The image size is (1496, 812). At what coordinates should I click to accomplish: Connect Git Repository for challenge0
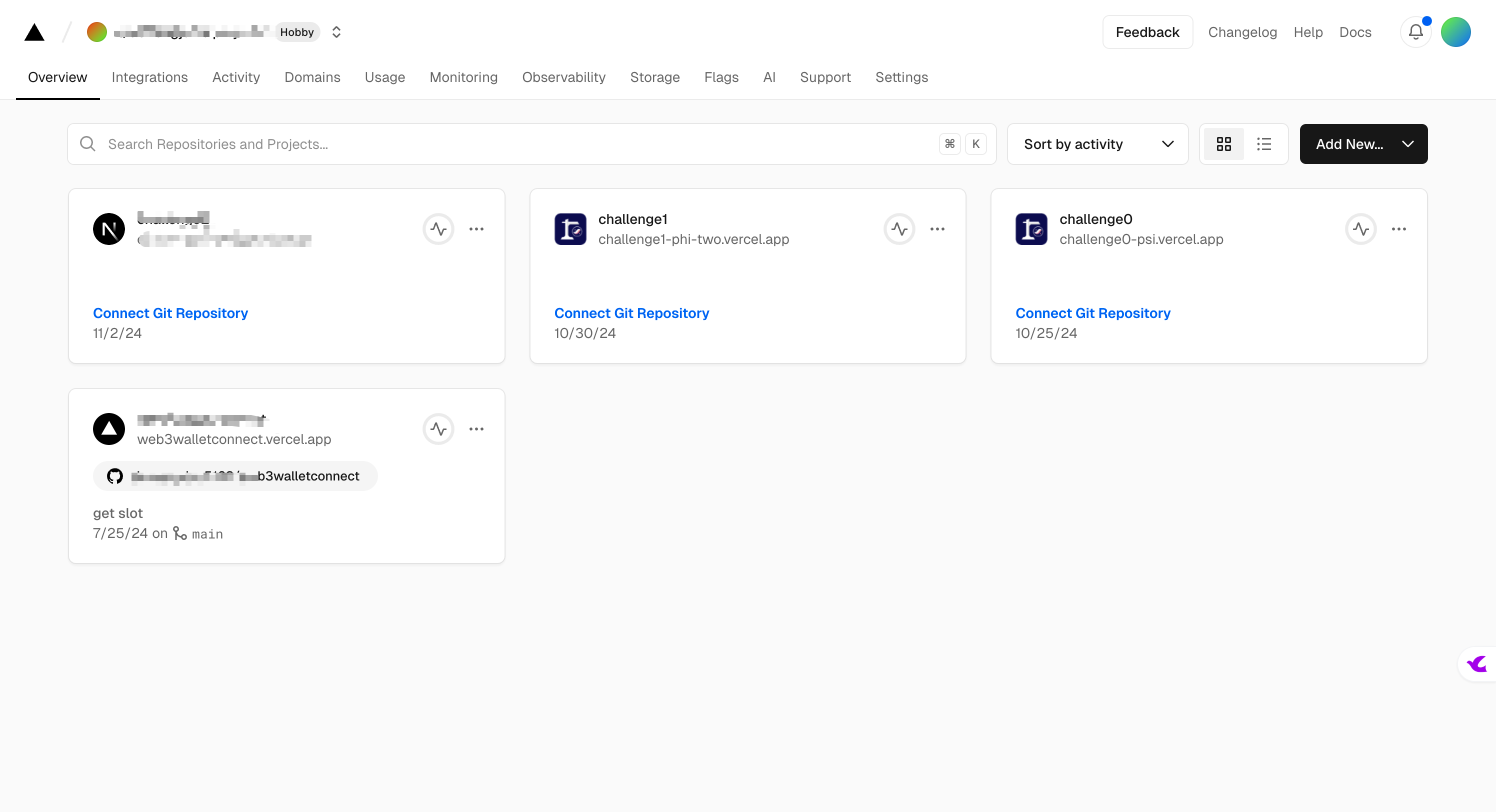(1092, 313)
